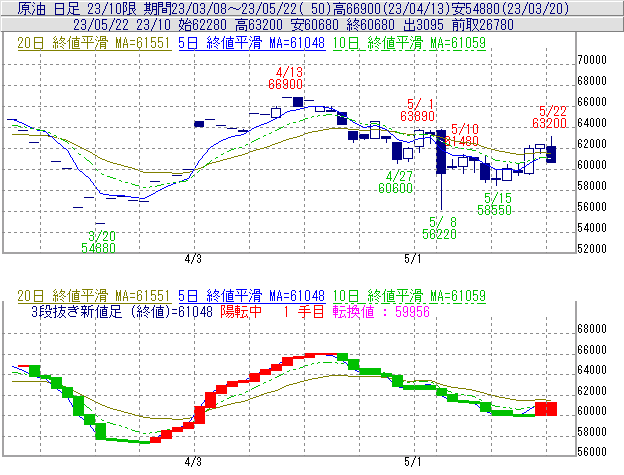Select the 5/15 58550 low label

click(494, 204)
